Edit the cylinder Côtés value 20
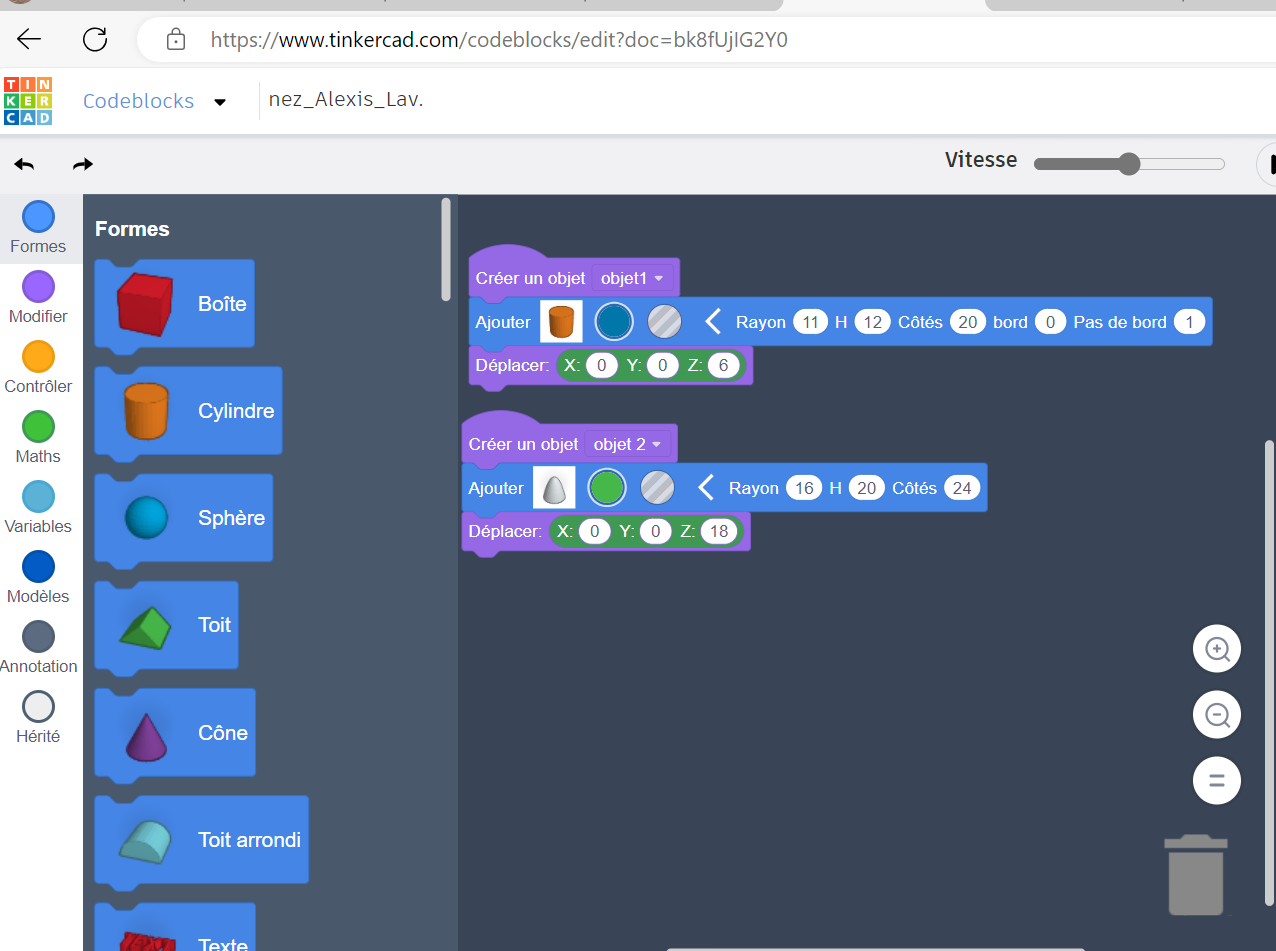 [x=968, y=322]
